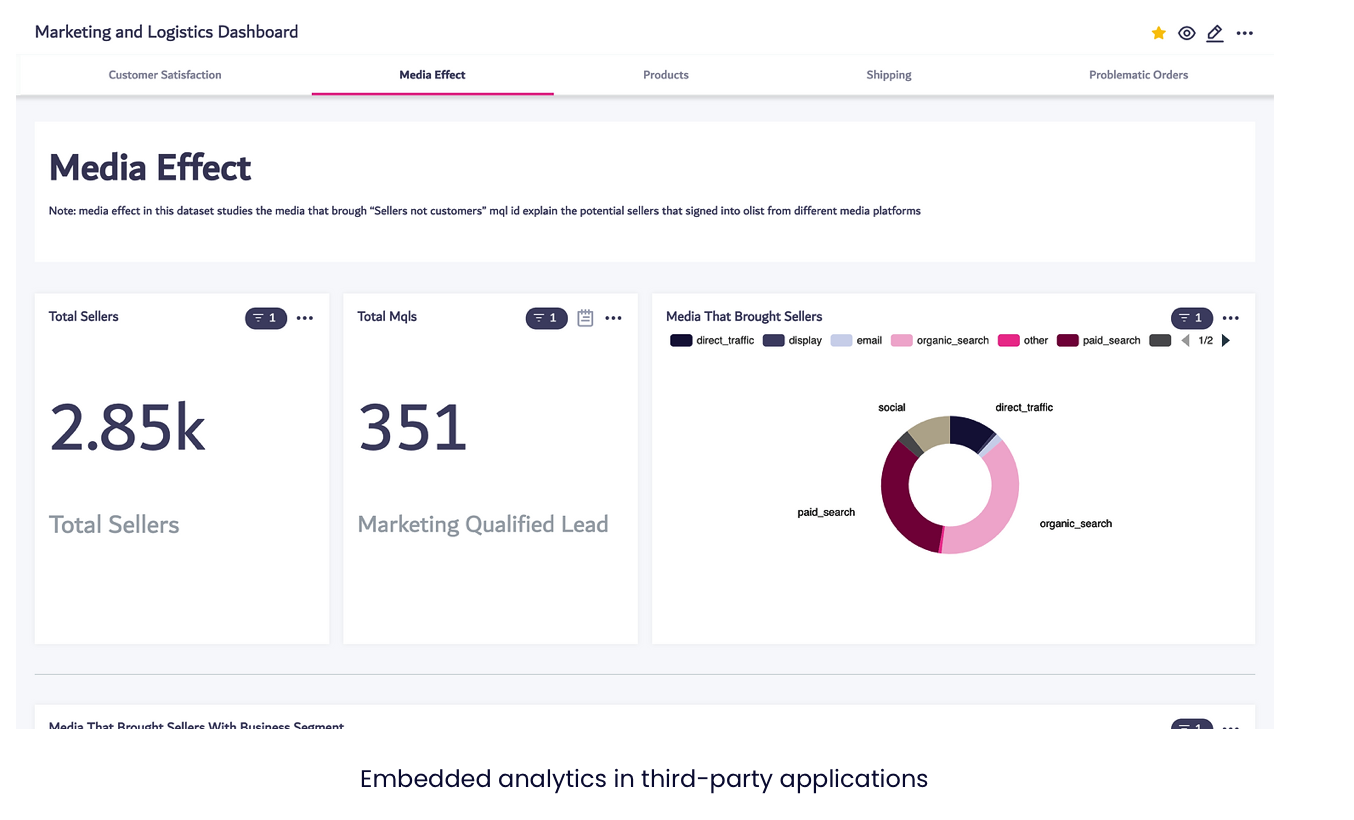The height and width of the screenshot is (820, 1354).
Task: Open dashboard more options ellipsis menu
Action: click(x=1244, y=33)
